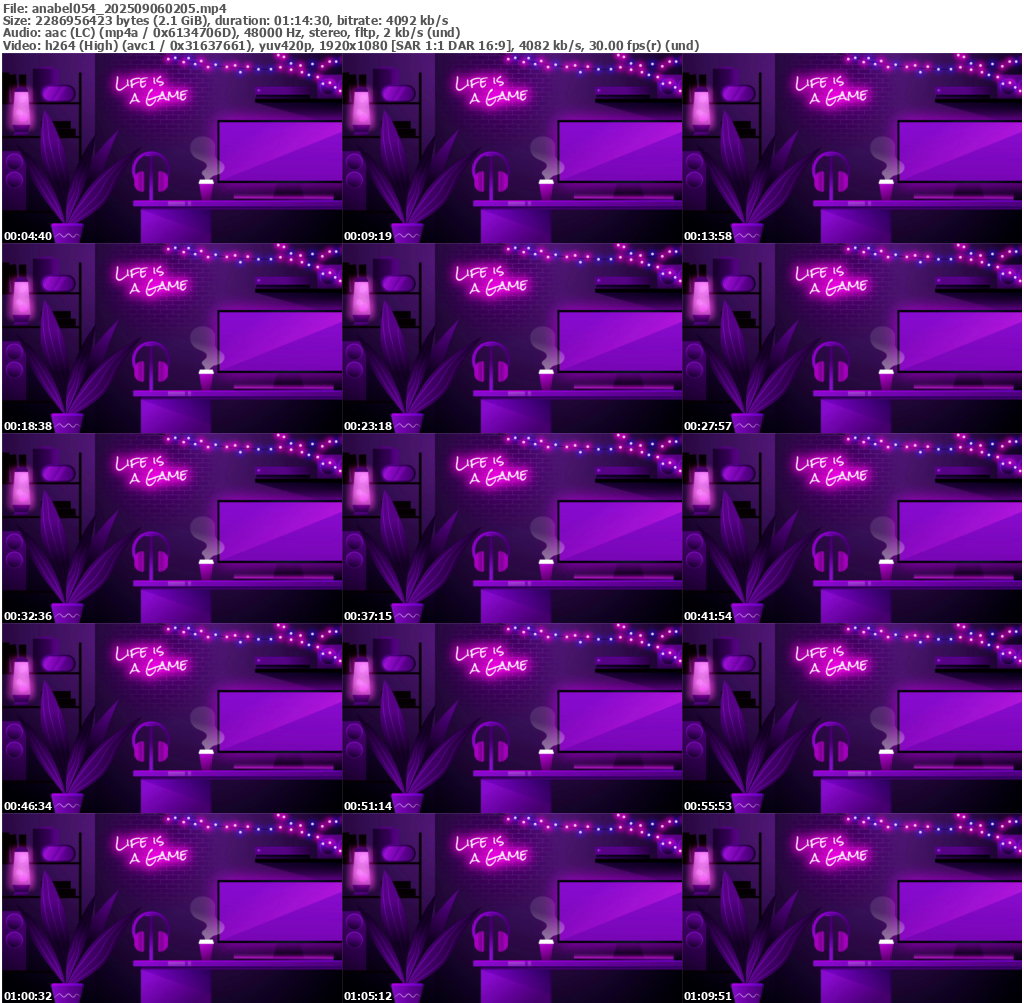1024x1003 pixels.
Task: Select the thumbnail at 00:37:15
Action: click(512, 528)
